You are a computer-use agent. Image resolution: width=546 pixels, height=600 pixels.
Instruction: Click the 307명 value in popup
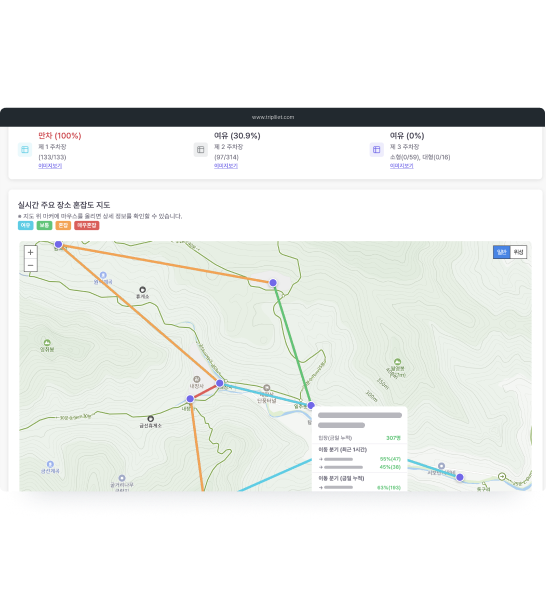(x=393, y=438)
